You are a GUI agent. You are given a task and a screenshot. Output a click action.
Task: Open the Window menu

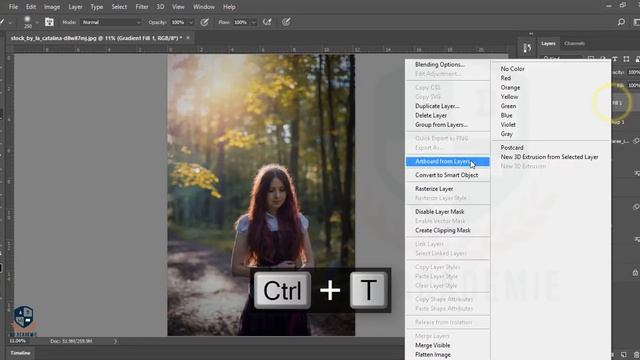(x=204, y=7)
